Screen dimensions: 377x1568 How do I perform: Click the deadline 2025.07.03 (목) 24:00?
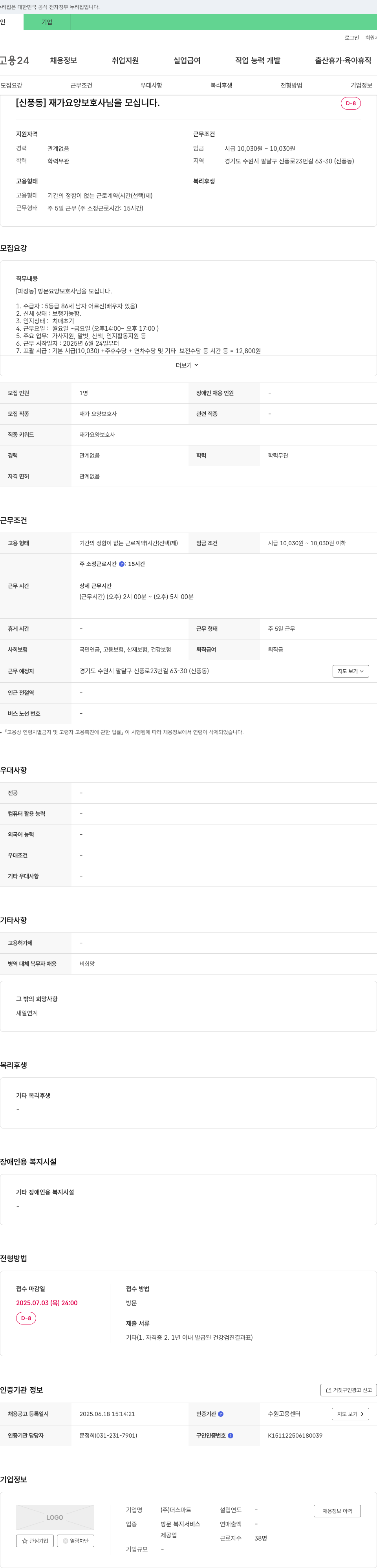click(47, 1302)
